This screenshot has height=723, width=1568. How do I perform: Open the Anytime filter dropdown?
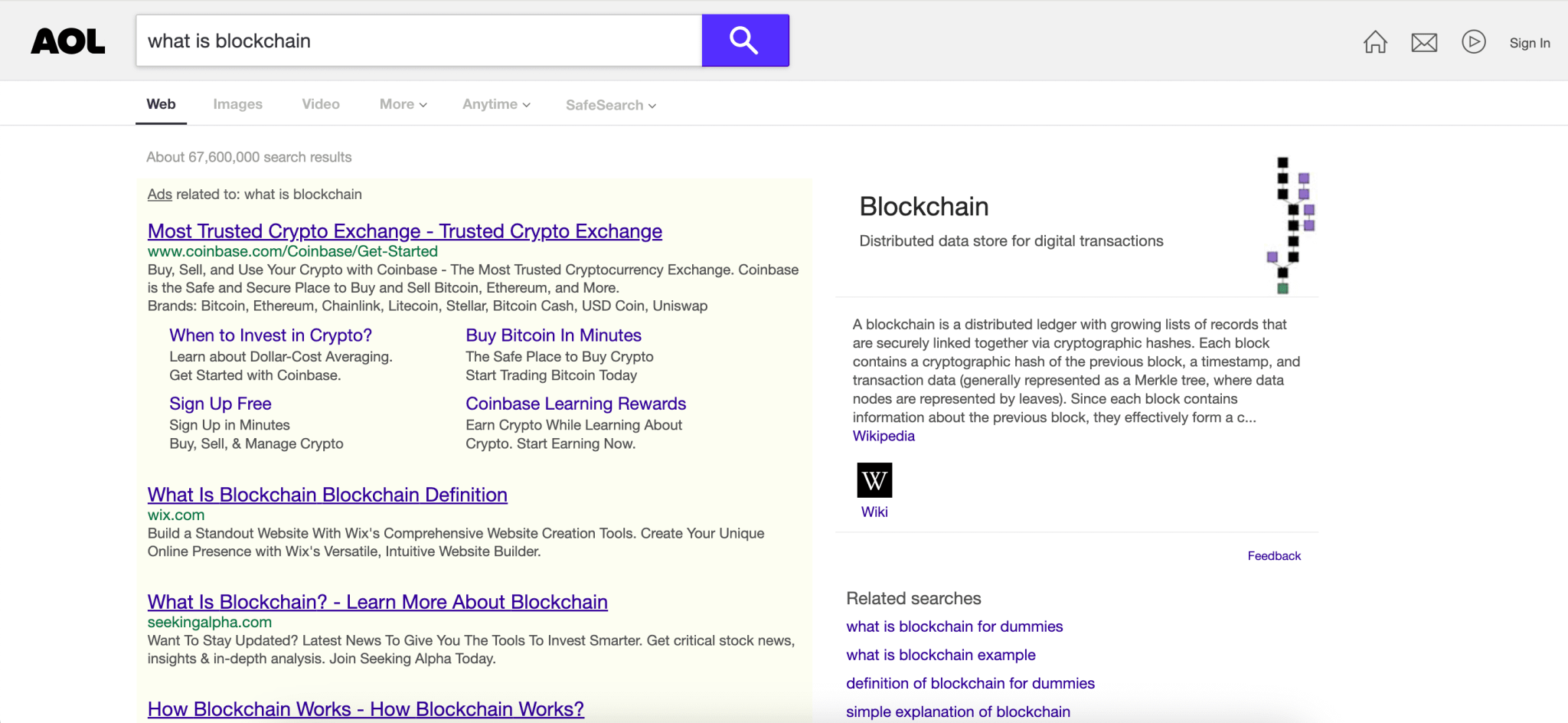(x=495, y=104)
